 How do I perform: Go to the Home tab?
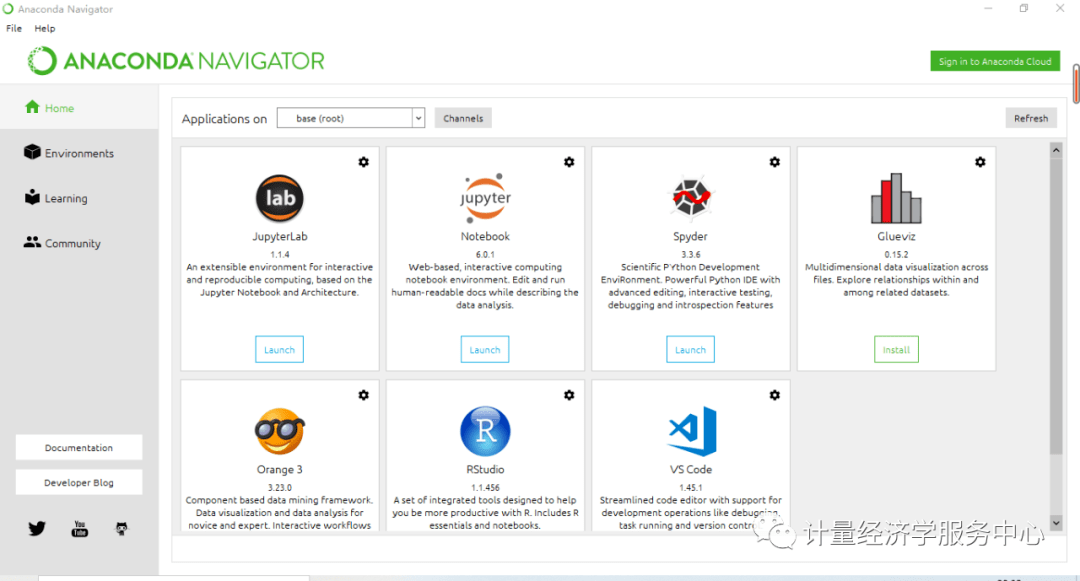pyautogui.click(x=79, y=107)
